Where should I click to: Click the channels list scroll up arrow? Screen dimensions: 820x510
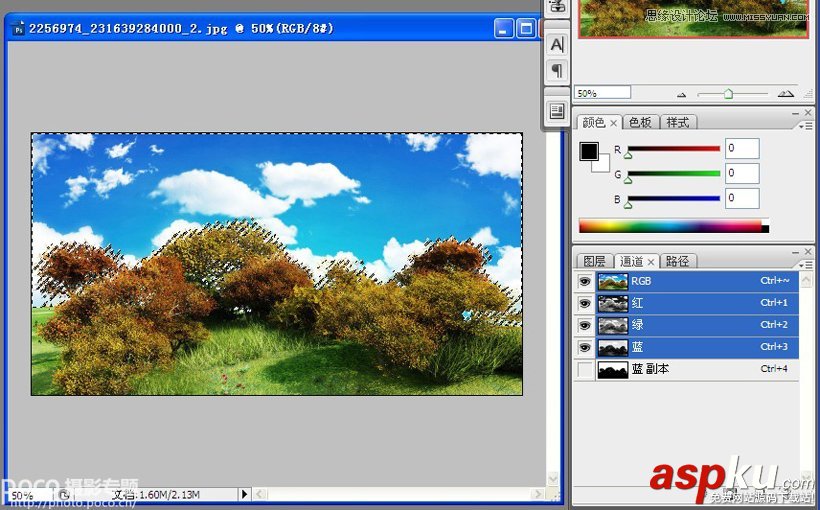tap(806, 280)
